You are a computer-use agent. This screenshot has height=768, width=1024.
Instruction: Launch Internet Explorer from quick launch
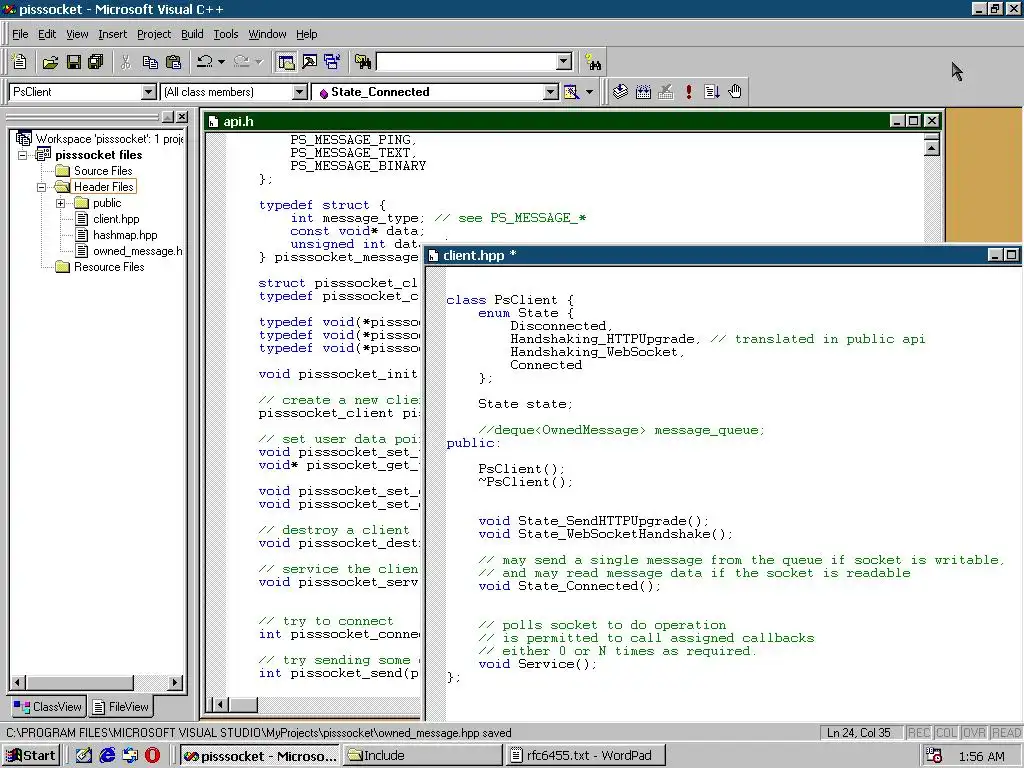pos(107,756)
